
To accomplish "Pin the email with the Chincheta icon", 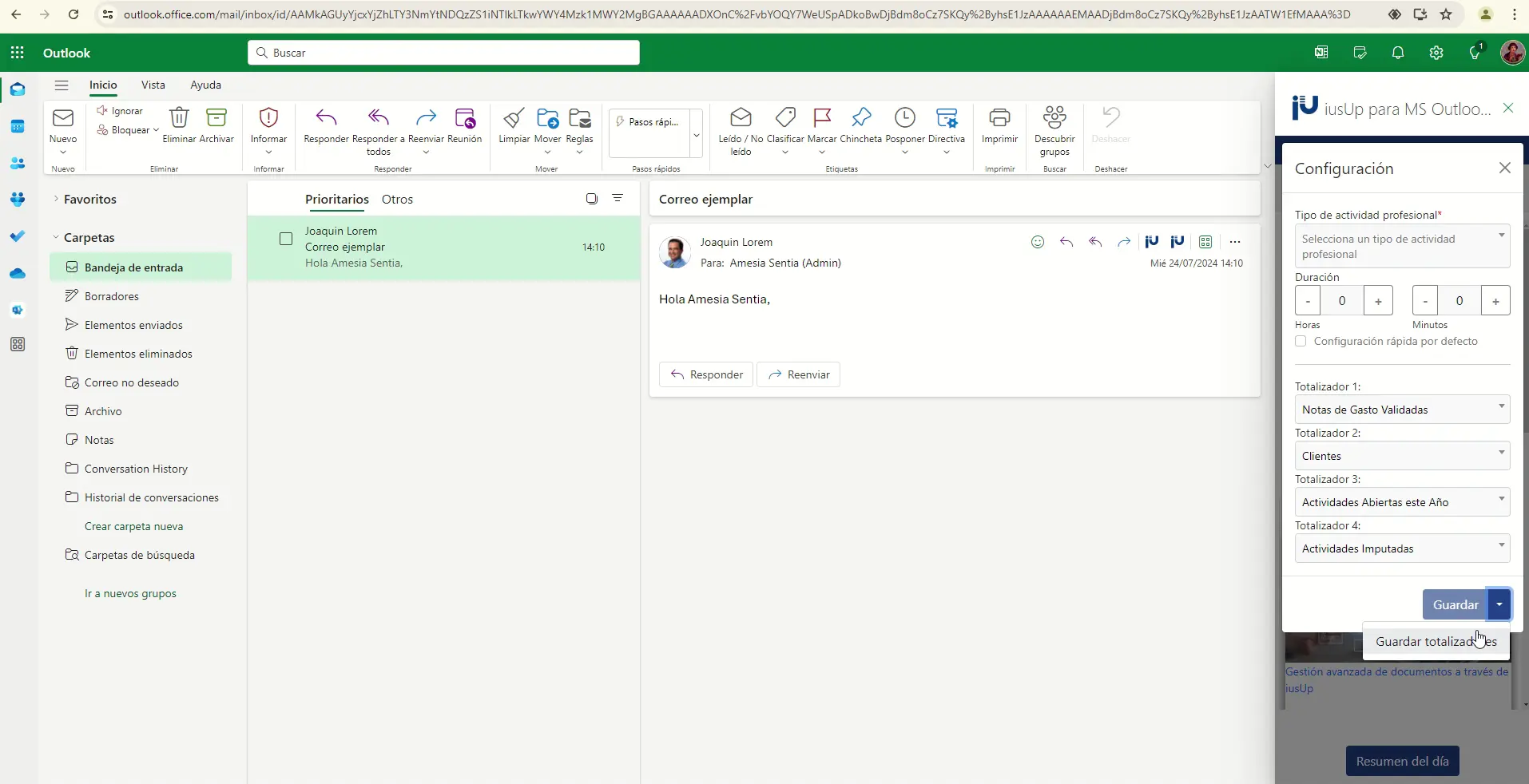I will (x=860, y=119).
